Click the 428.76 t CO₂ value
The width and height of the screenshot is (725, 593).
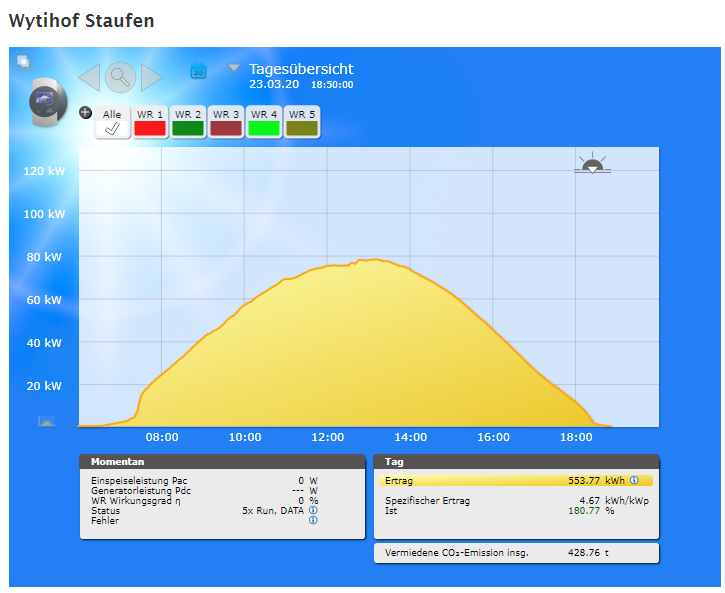coord(588,553)
